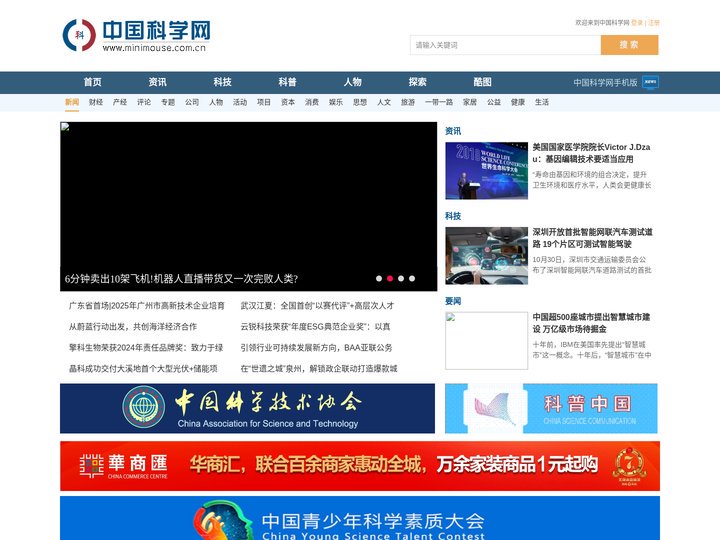Select the 产经 sub-navigation tab
Viewport: 720px width, 540px height.
click(x=120, y=102)
